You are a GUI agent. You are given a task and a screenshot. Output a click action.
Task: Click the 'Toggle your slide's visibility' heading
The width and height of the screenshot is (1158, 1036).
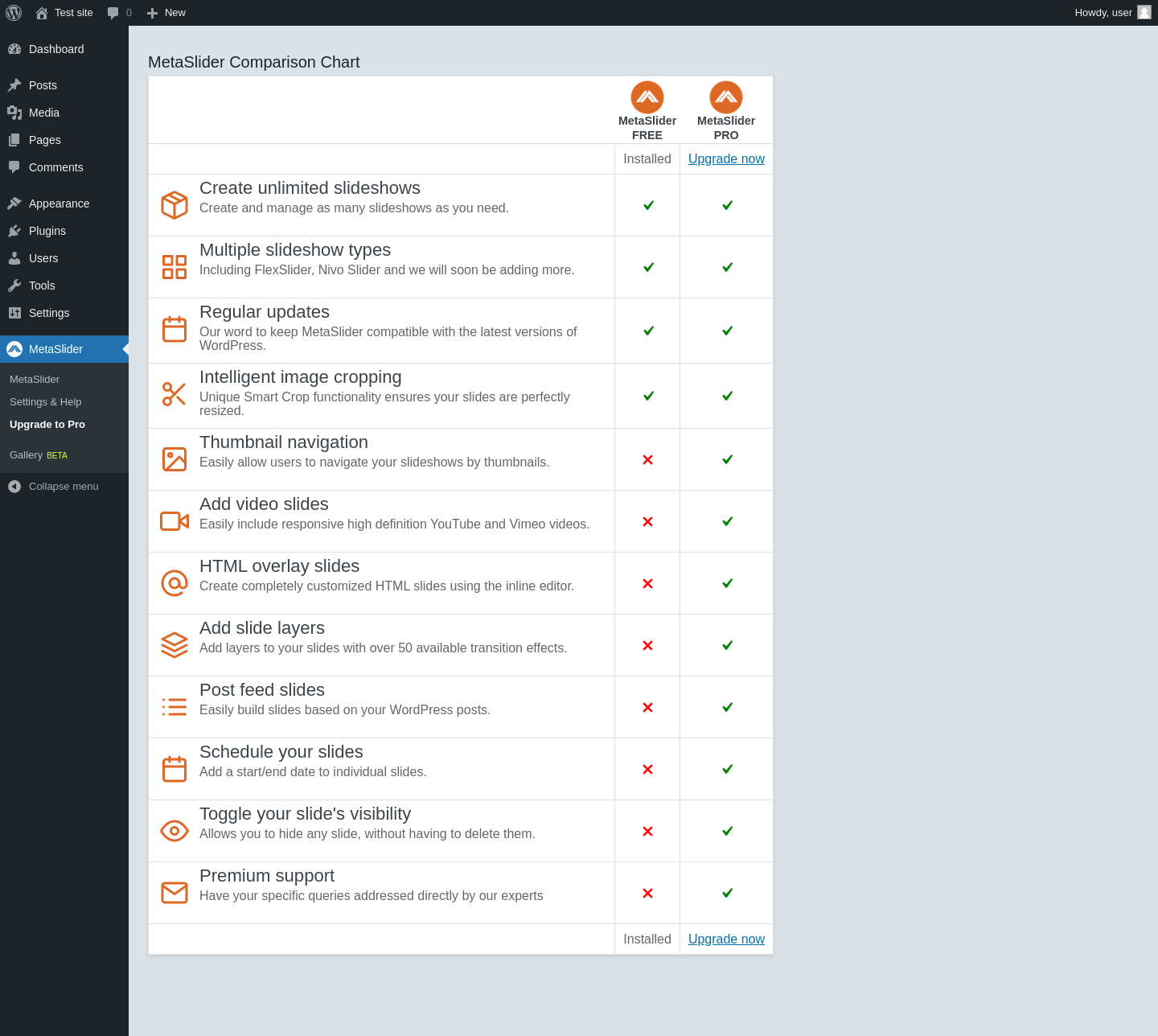[x=305, y=814]
